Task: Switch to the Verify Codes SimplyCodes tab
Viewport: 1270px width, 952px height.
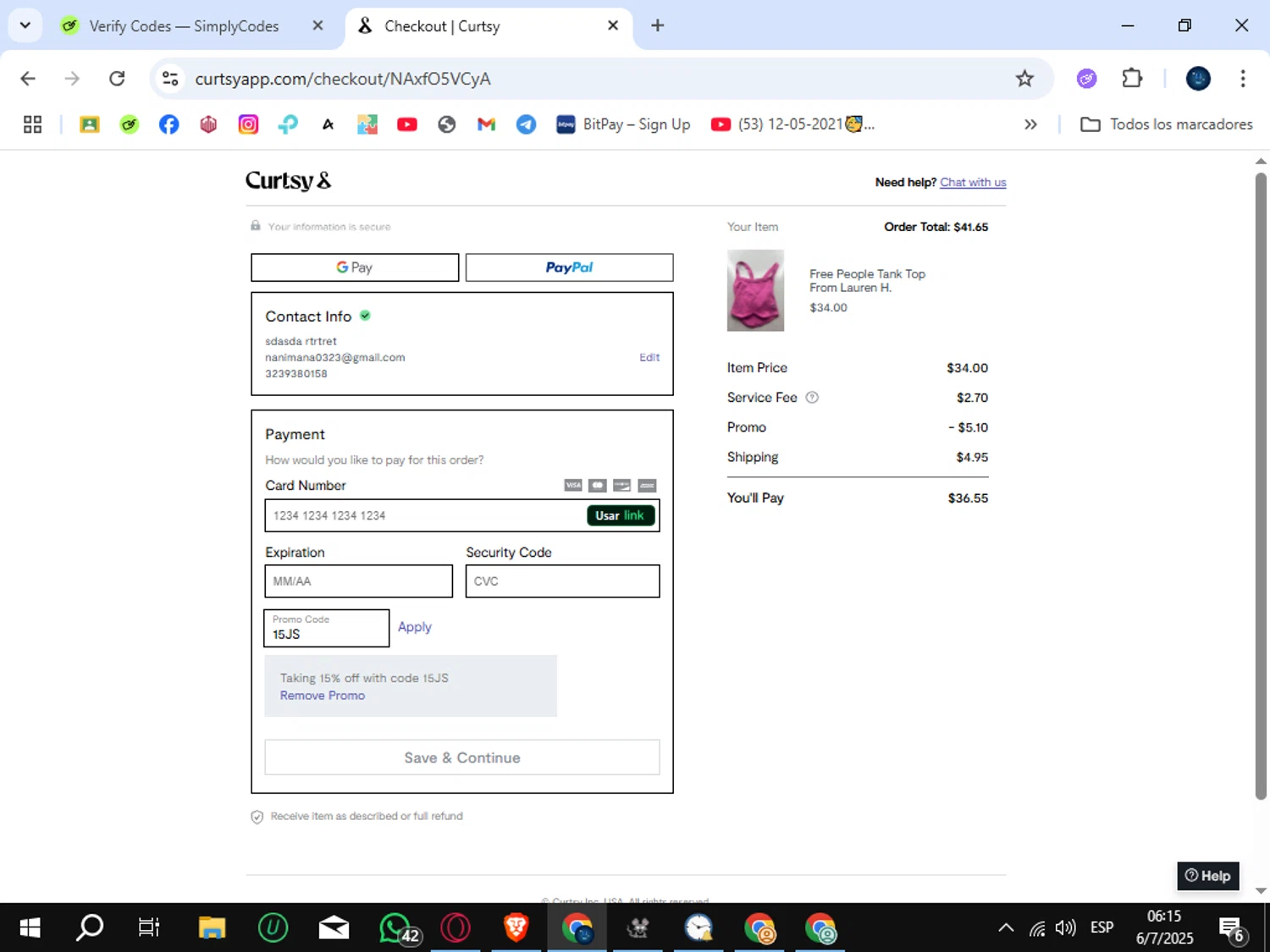Action: [184, 26]
